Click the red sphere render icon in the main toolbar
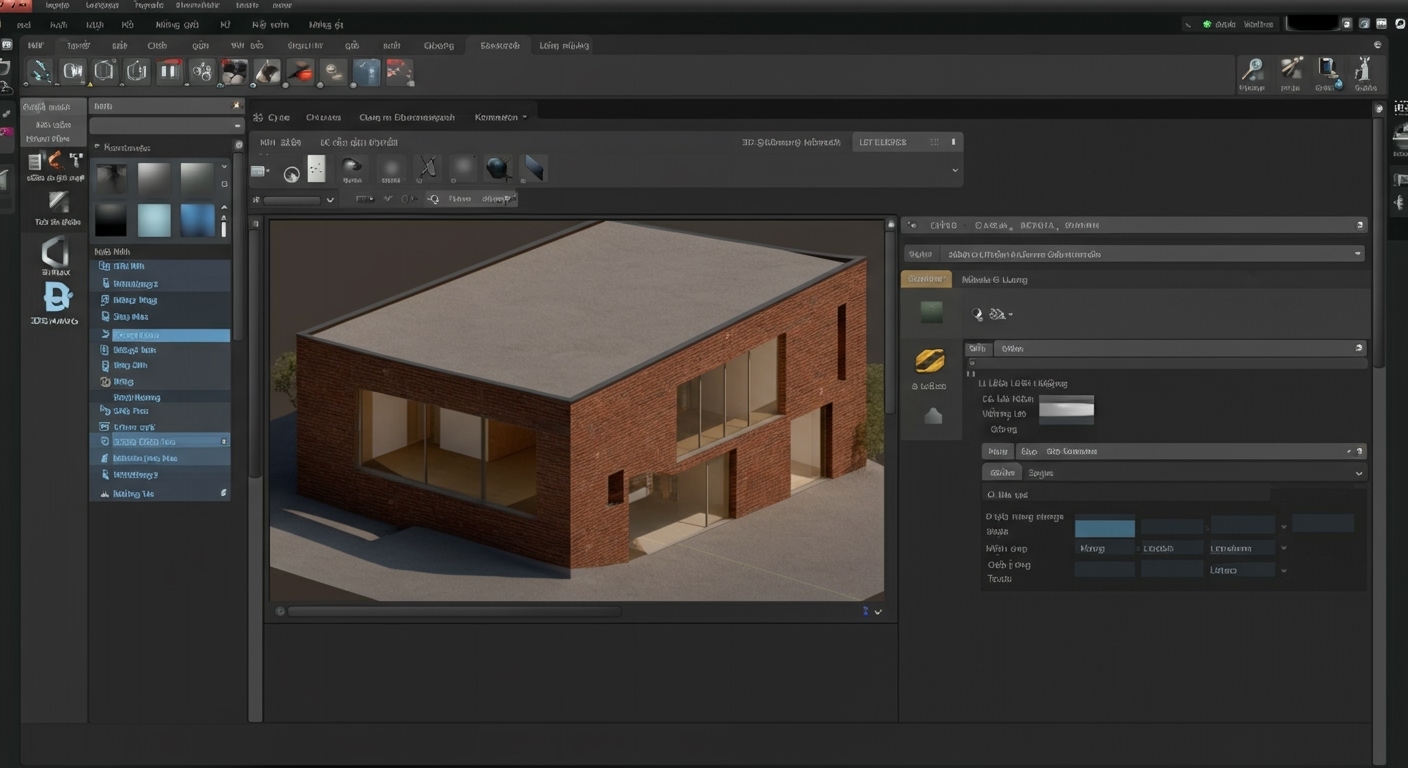The height and width of the screenshot is (768, 1408). point(299,70)
